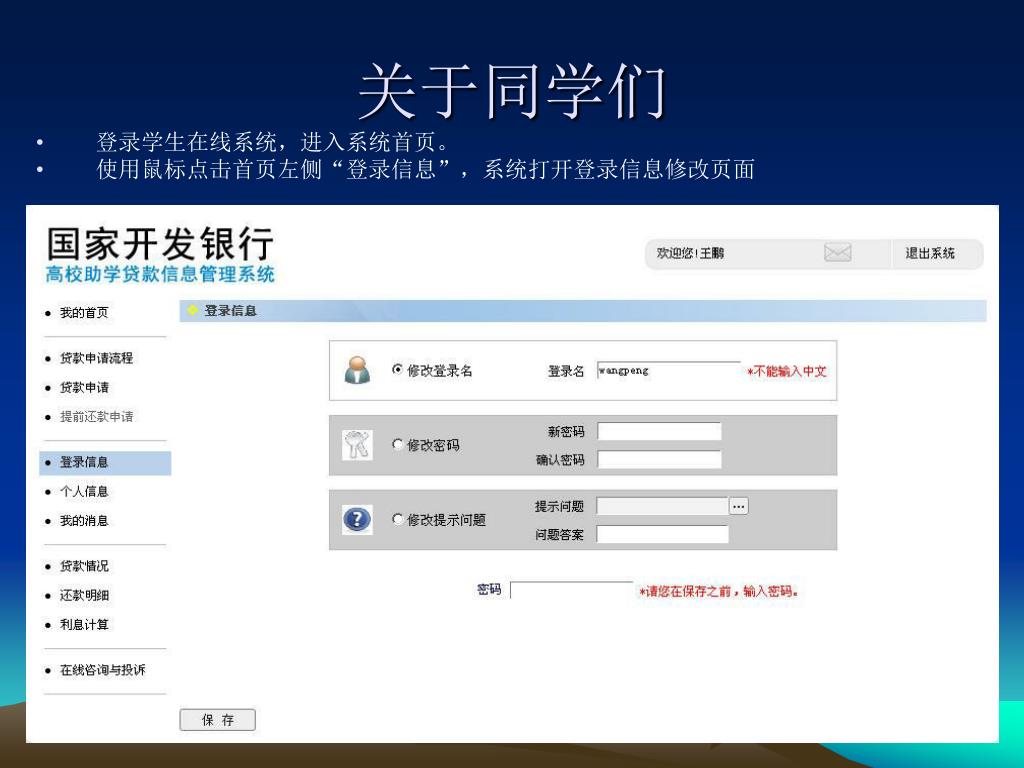Open 贷款申请流程 in the sidebar
Screen dimensions: 1024x768
click(96, 358)
